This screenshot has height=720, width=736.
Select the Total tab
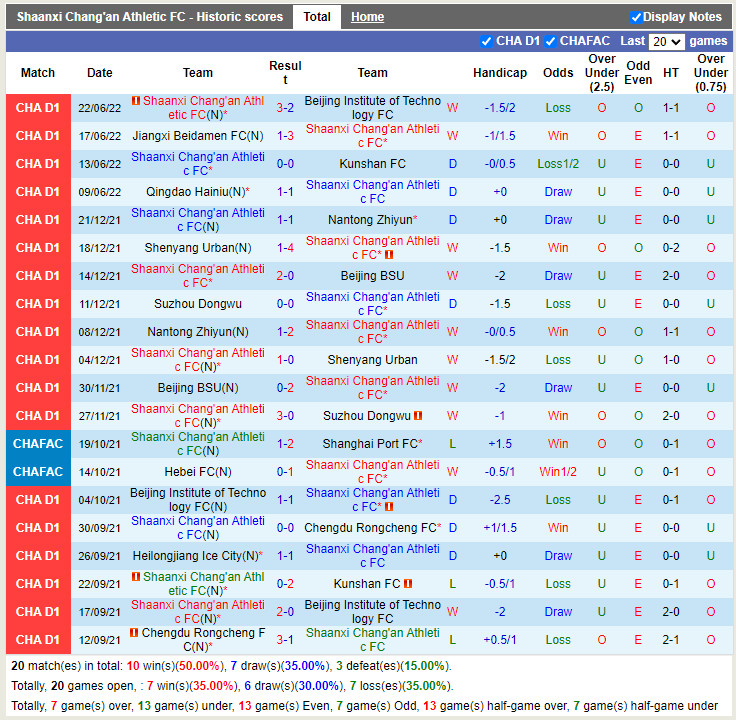317,17
